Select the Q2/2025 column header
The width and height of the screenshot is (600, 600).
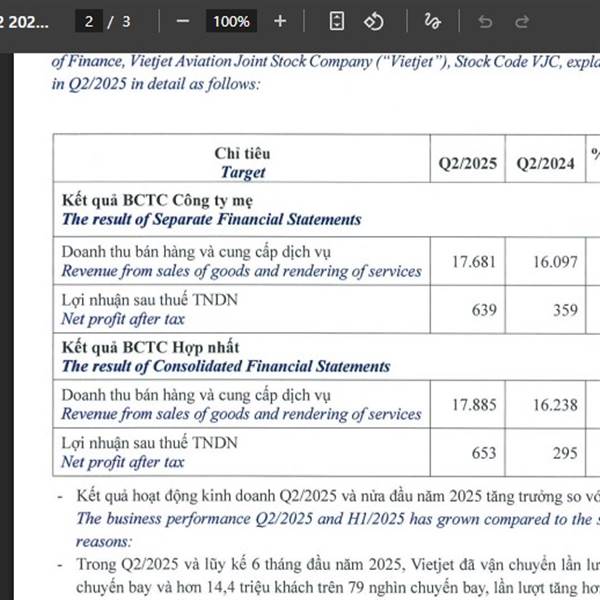coord(468,164)
